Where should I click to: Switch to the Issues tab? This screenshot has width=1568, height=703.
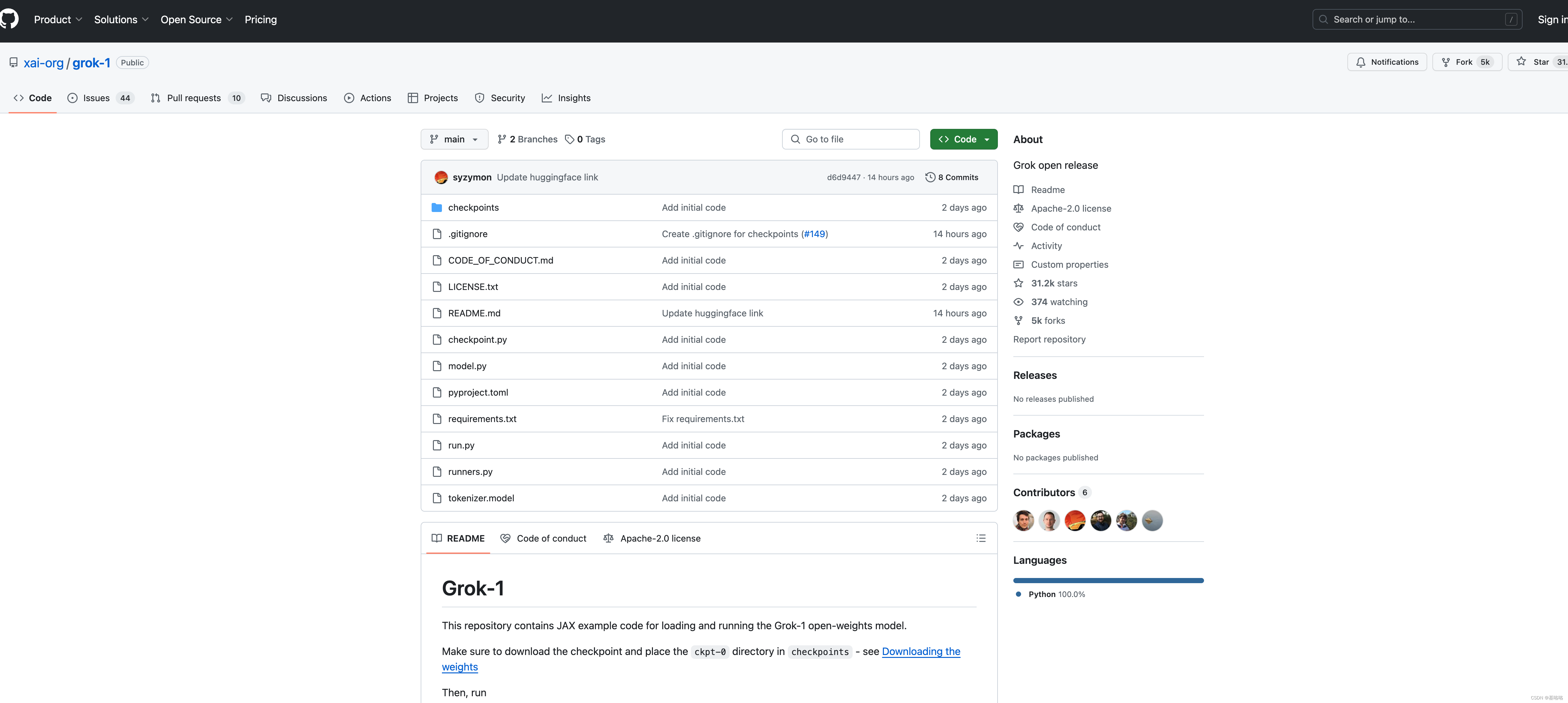tap(100, 98)
